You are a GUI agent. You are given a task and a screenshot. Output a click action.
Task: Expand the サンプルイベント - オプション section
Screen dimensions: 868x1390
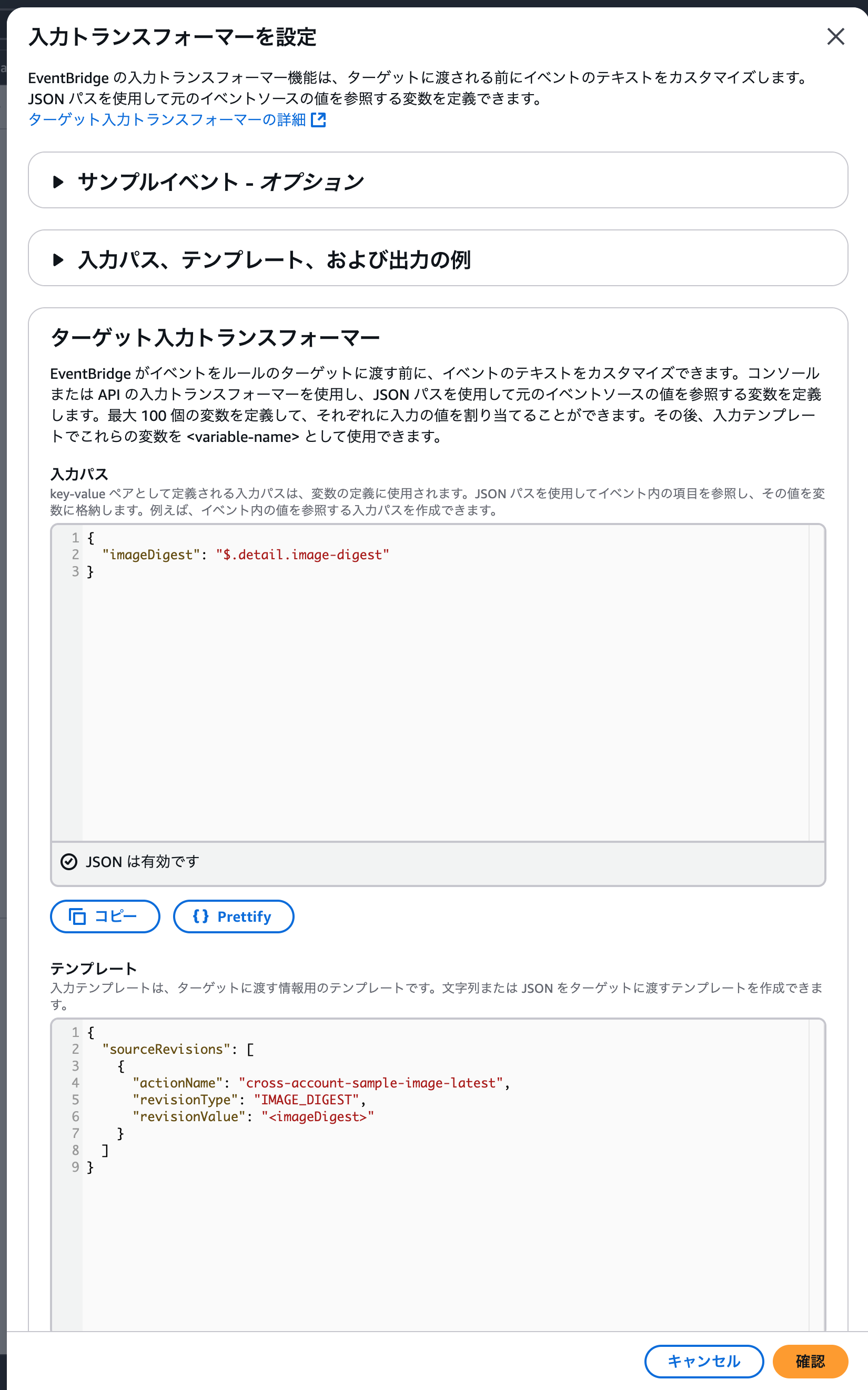click(x=58, y=182)
